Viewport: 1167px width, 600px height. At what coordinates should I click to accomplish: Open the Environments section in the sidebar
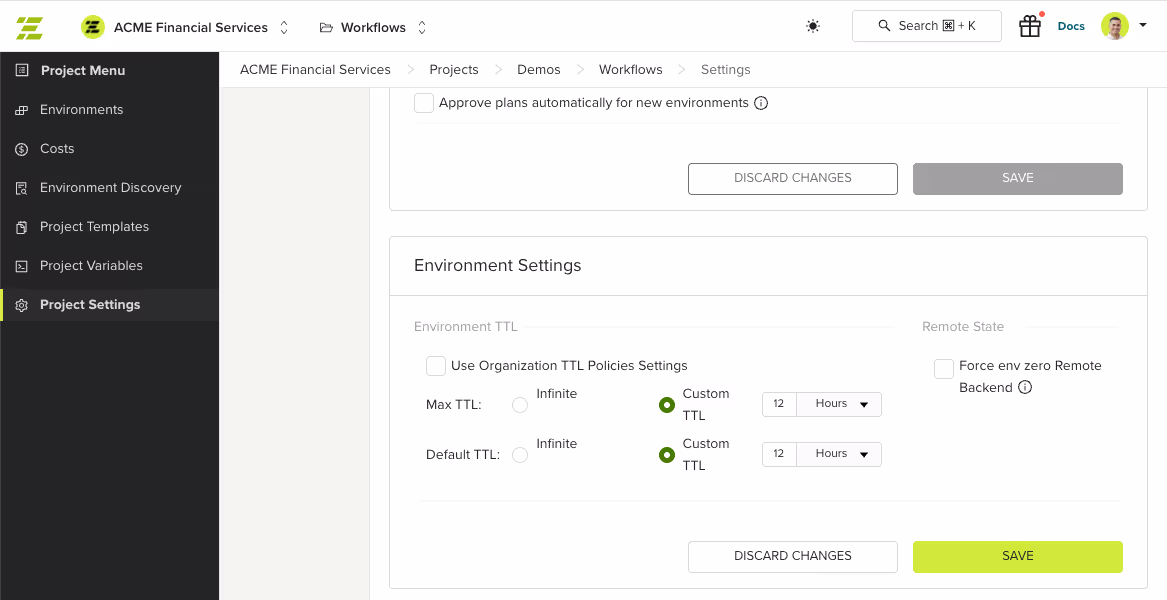[81, 109]
